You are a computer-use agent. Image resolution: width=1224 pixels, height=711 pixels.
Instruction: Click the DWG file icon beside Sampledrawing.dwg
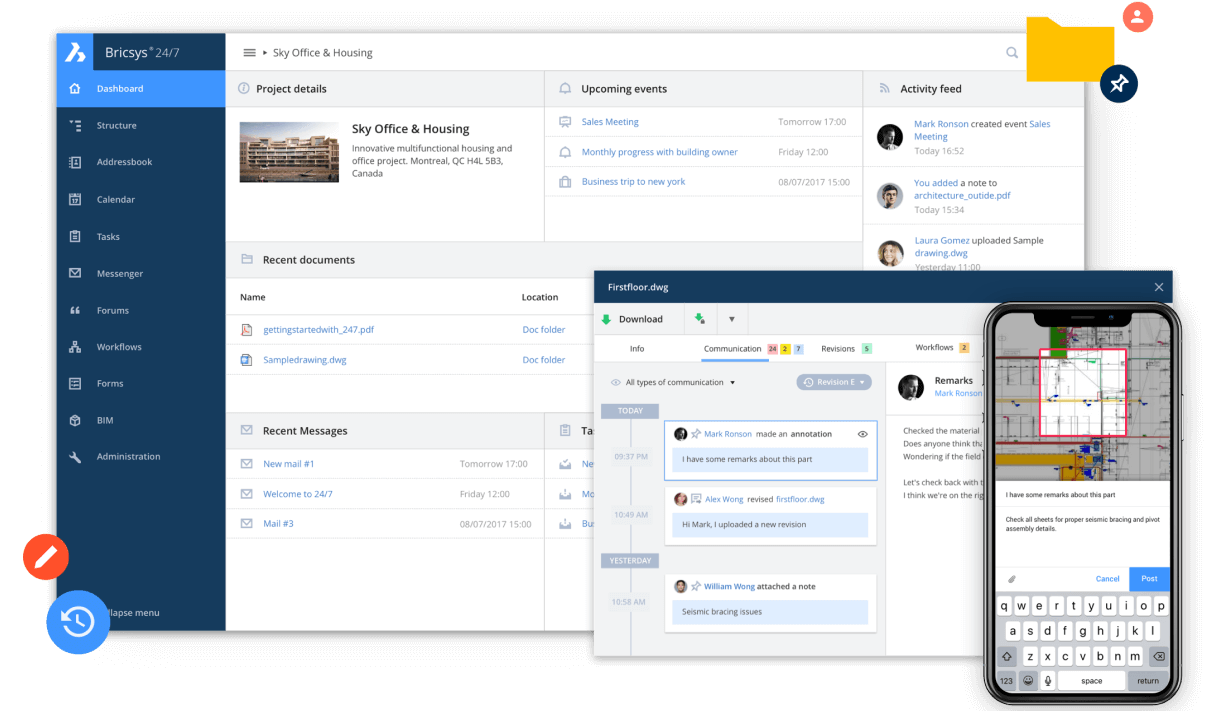tap(246, 359)
